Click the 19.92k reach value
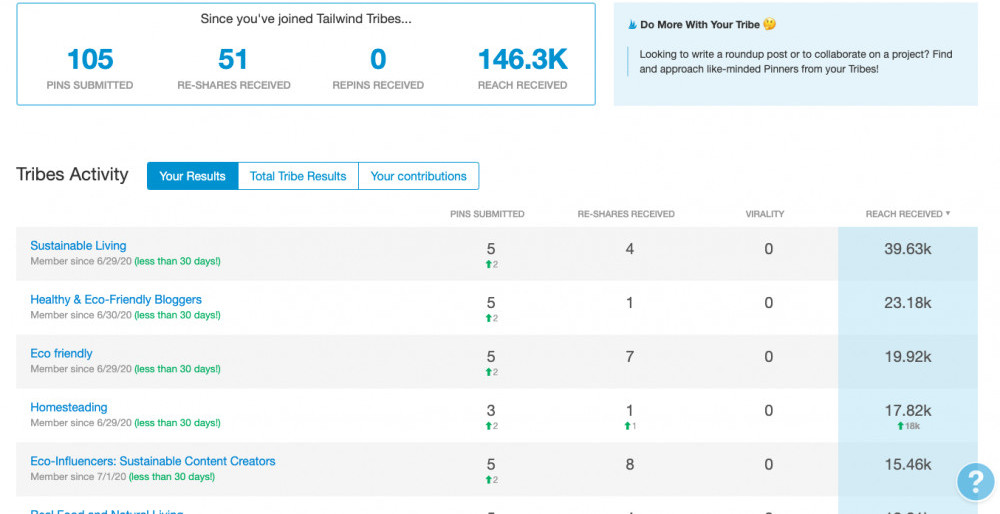 coord(908,357)
